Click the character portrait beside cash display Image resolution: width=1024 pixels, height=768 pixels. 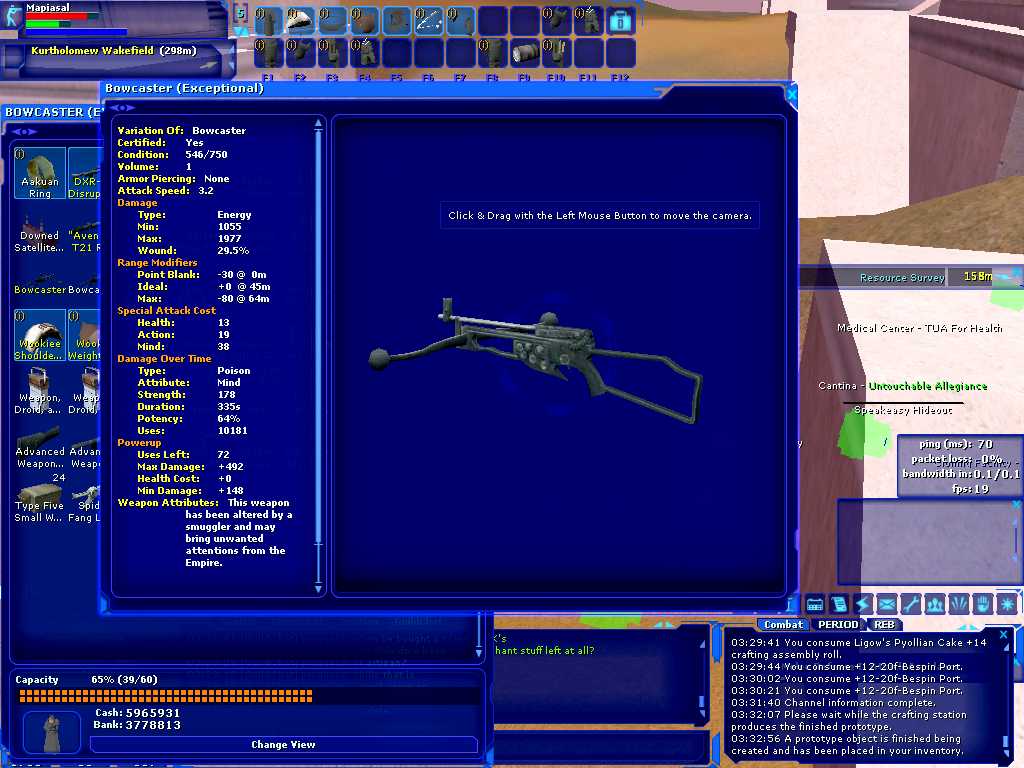(52, 733)
